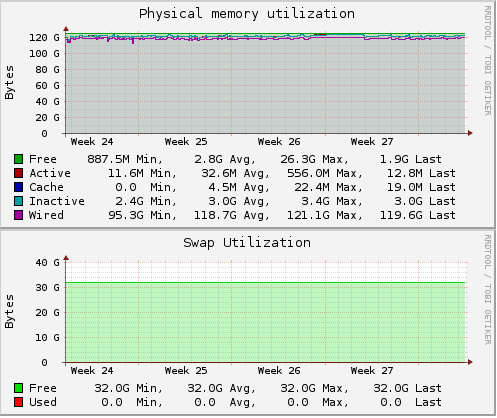Click the '12.8M Last' Active value

pyautogui.click(x=421, y=173)
